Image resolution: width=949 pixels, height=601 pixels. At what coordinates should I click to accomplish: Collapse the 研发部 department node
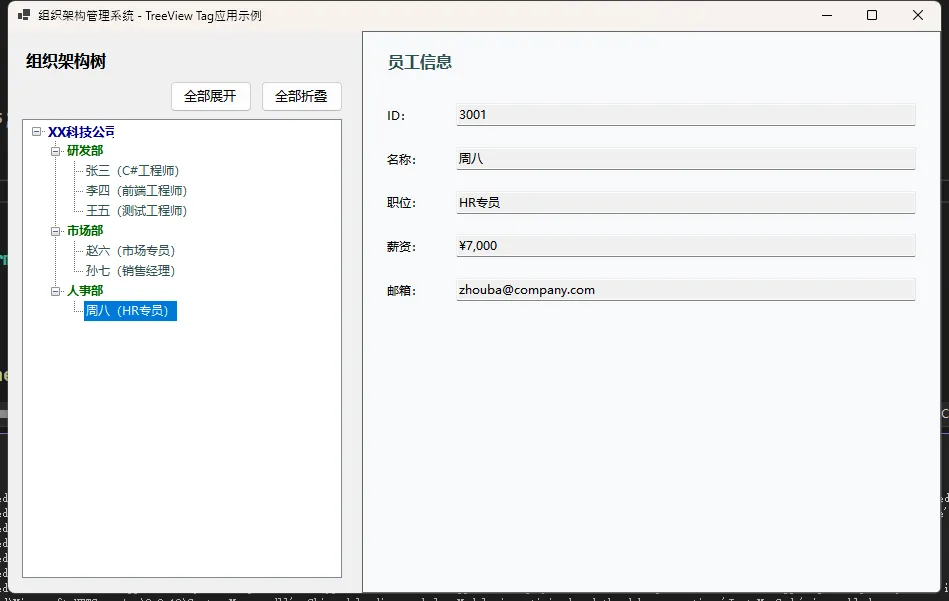point(56,151)
